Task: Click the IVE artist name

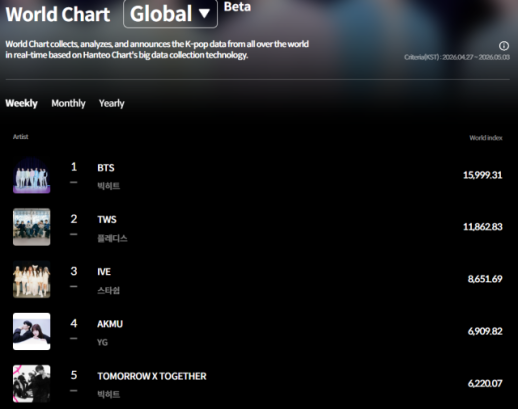Action: 104,272
